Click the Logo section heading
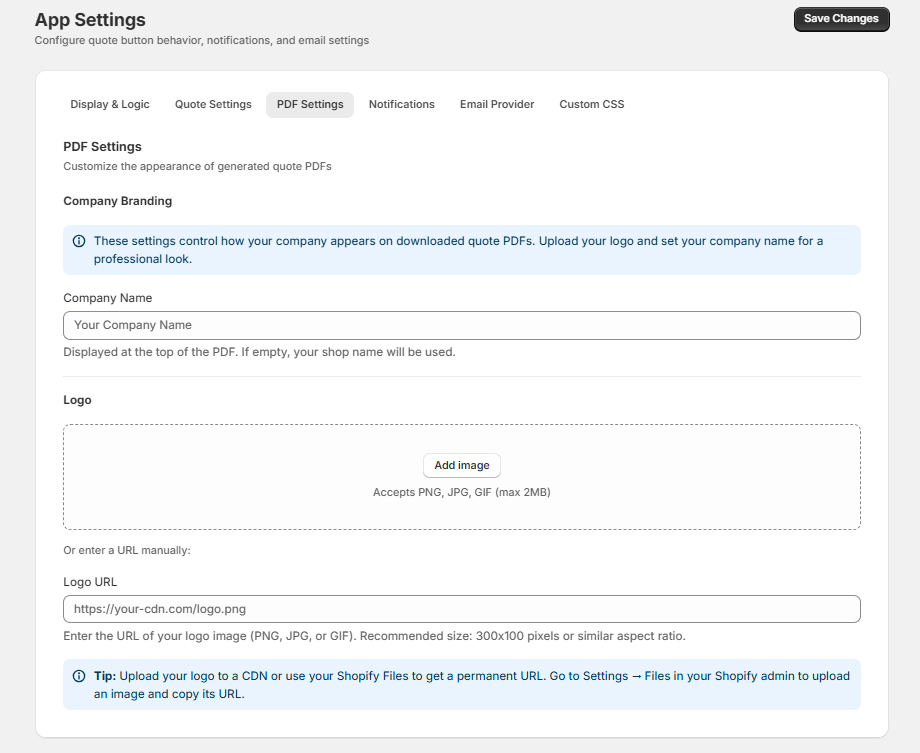 point(77,399)
